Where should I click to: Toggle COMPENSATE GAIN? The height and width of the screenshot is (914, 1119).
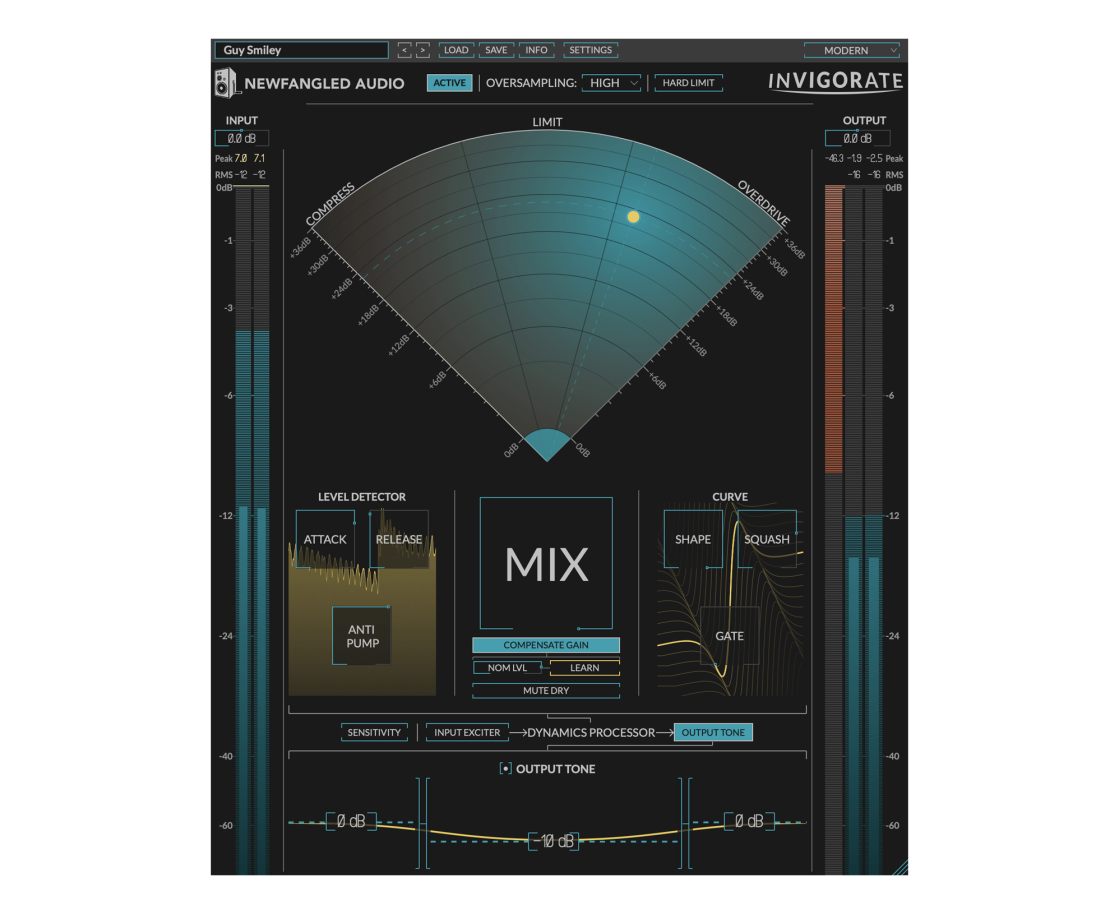tap(546, 645)
